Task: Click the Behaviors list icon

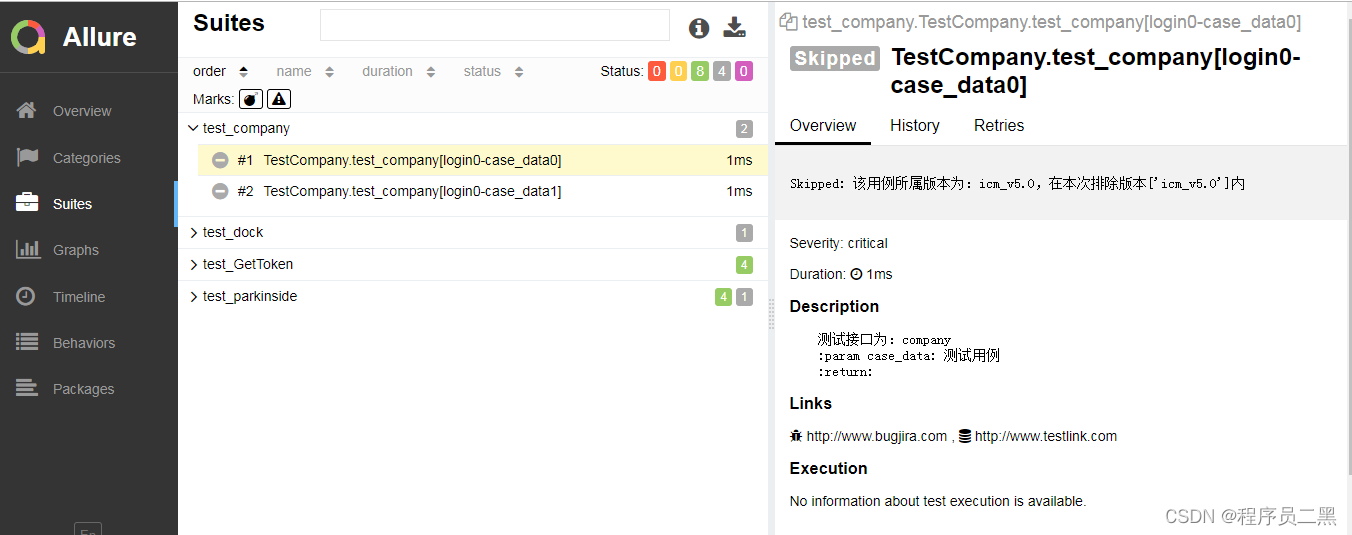Action: point(27,342)
